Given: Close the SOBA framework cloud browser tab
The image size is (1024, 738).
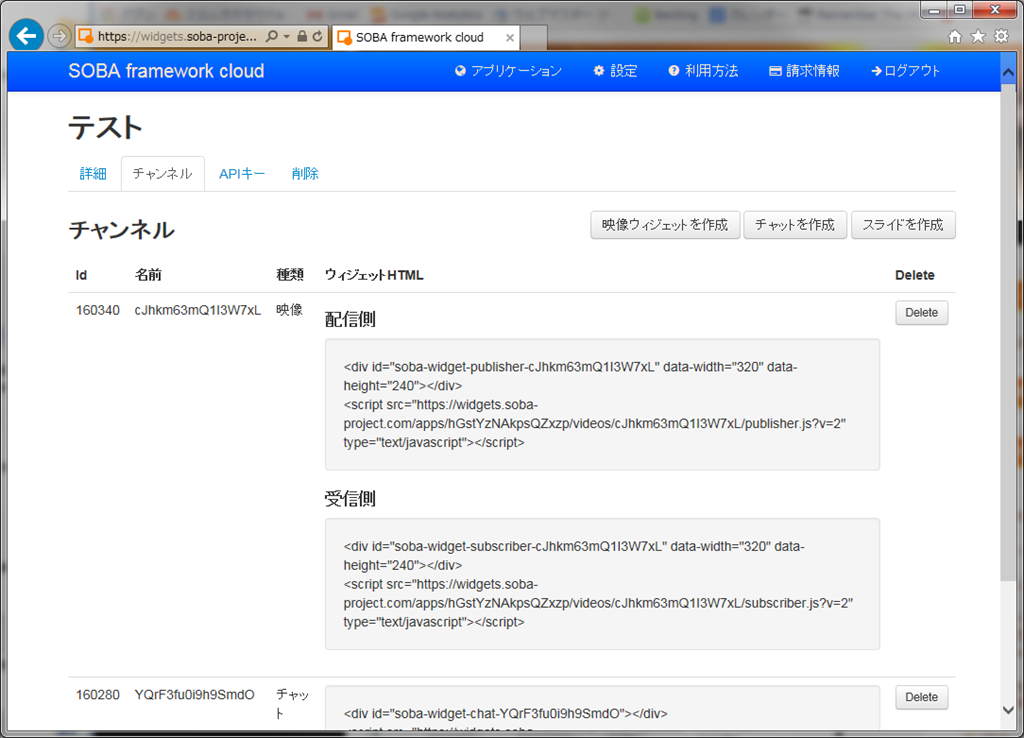Looking at the screenshot, I should (510, 38).
